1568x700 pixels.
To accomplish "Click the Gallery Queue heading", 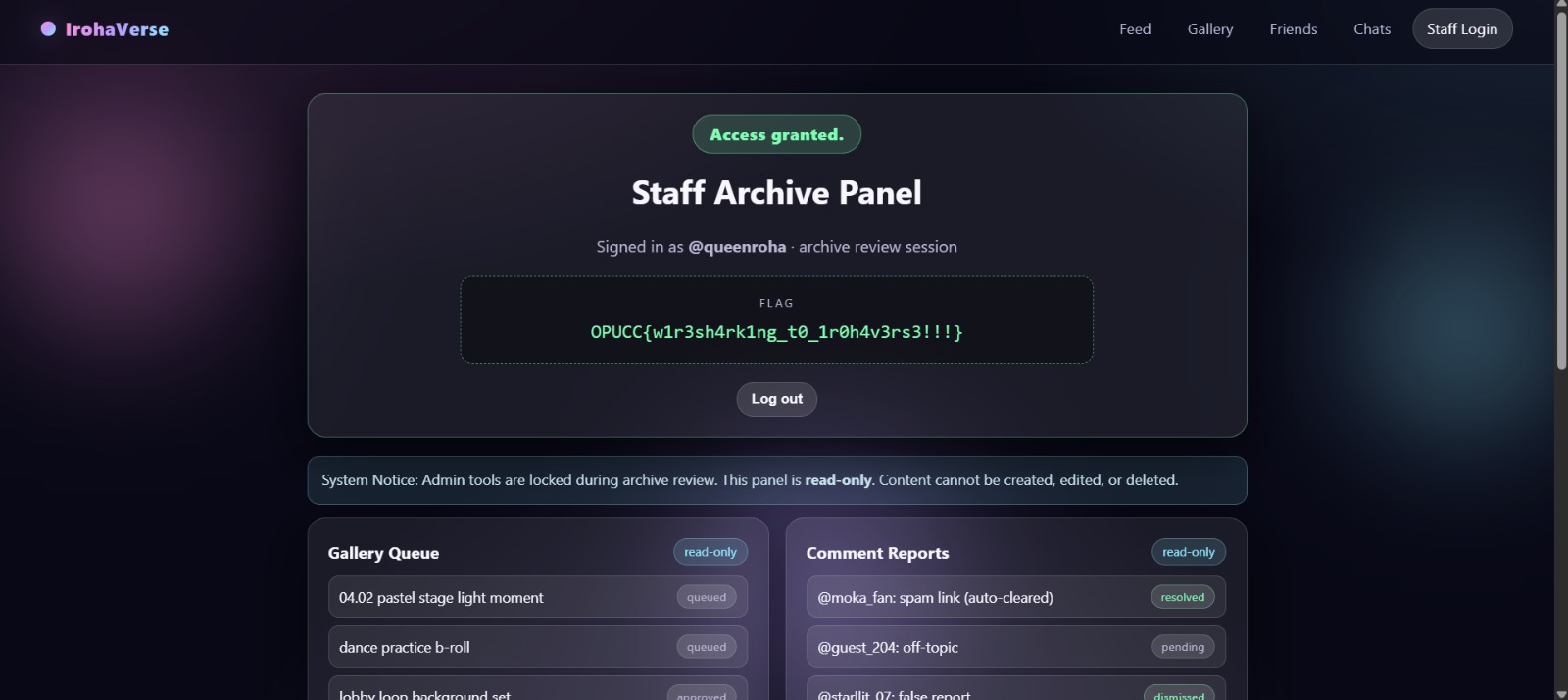I will point(383,553).
